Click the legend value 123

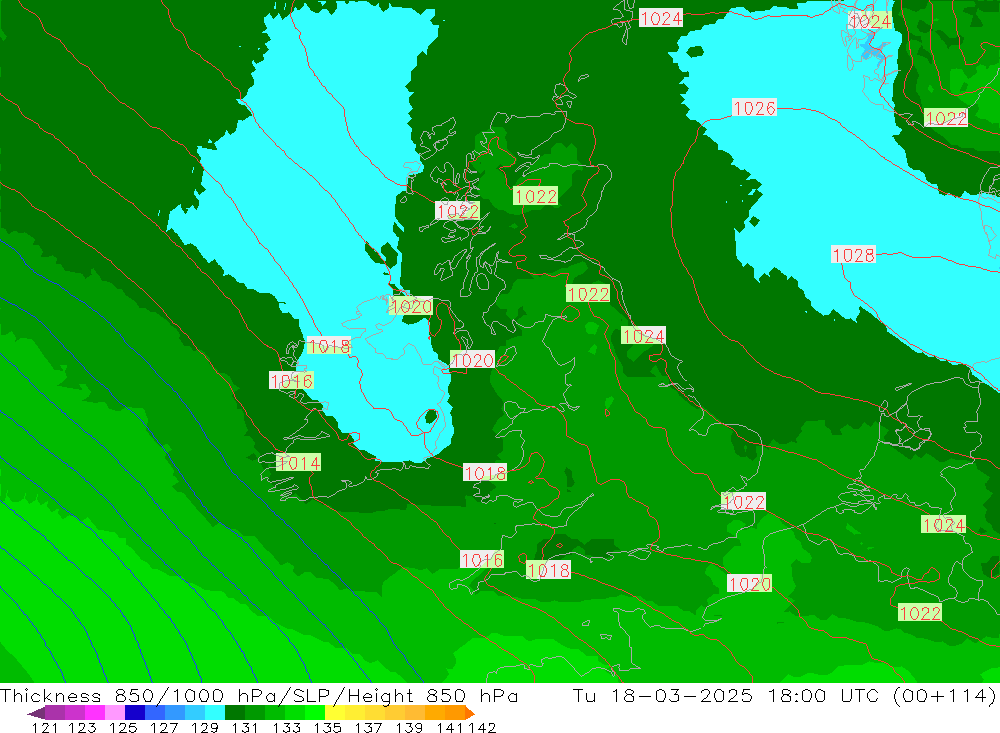(x=82, y=727)
